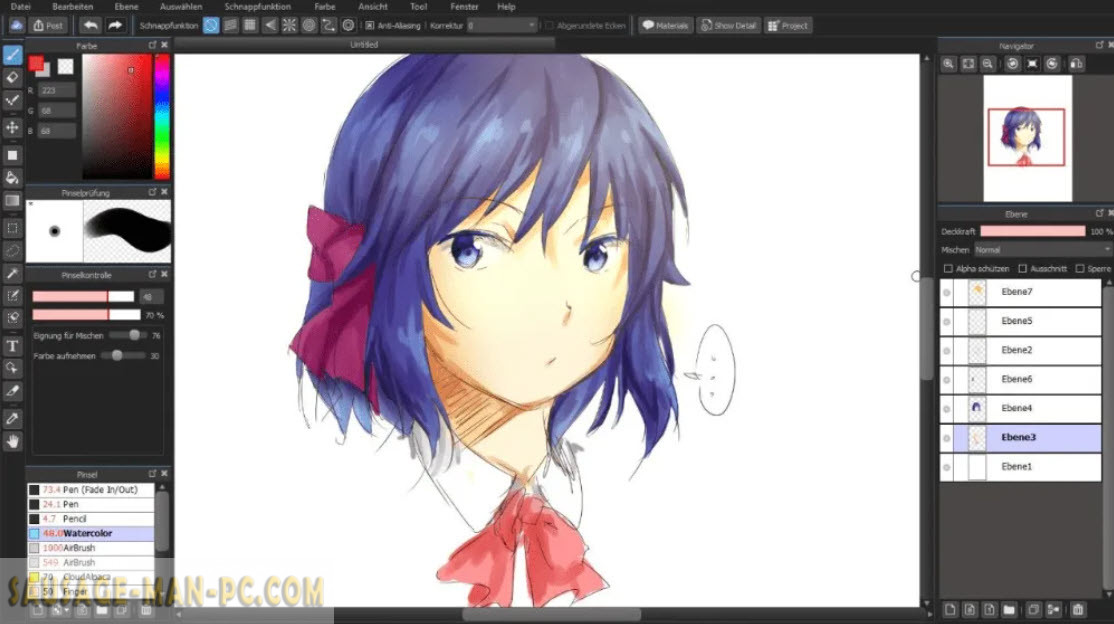Viewport: 1114px width, 624px height.
Task: Select the rectangular Selection tool
Action: (12, 228)
